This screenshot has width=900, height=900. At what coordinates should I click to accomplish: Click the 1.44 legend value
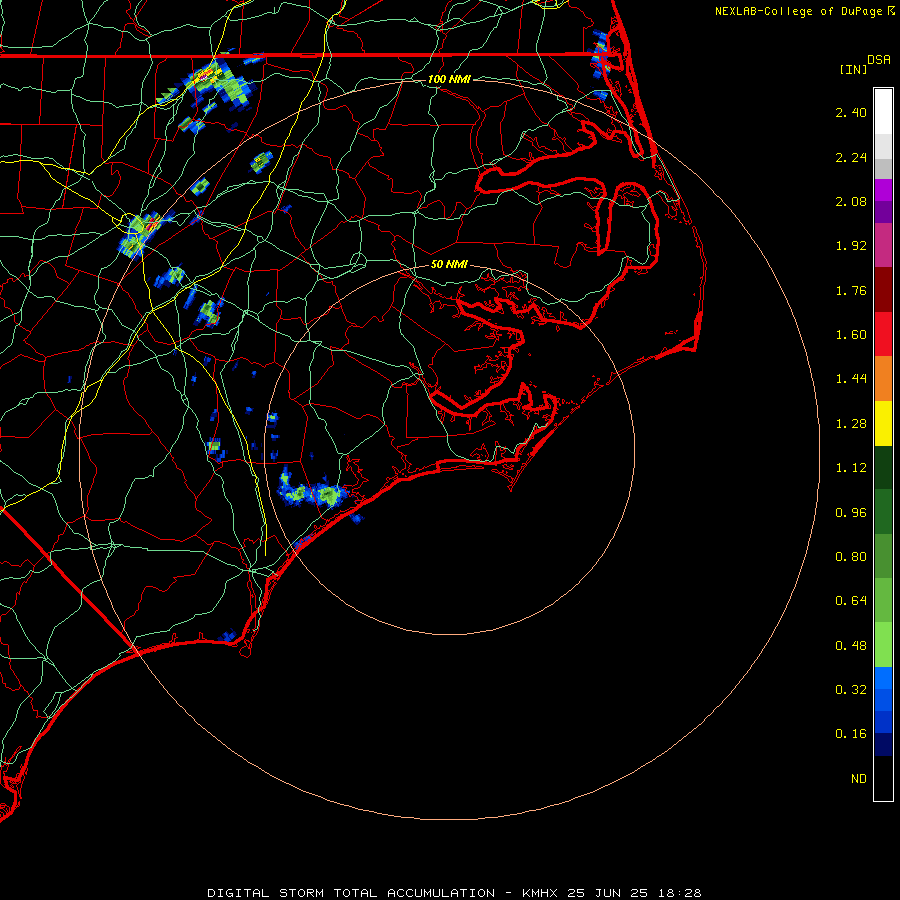pos(851,379)
